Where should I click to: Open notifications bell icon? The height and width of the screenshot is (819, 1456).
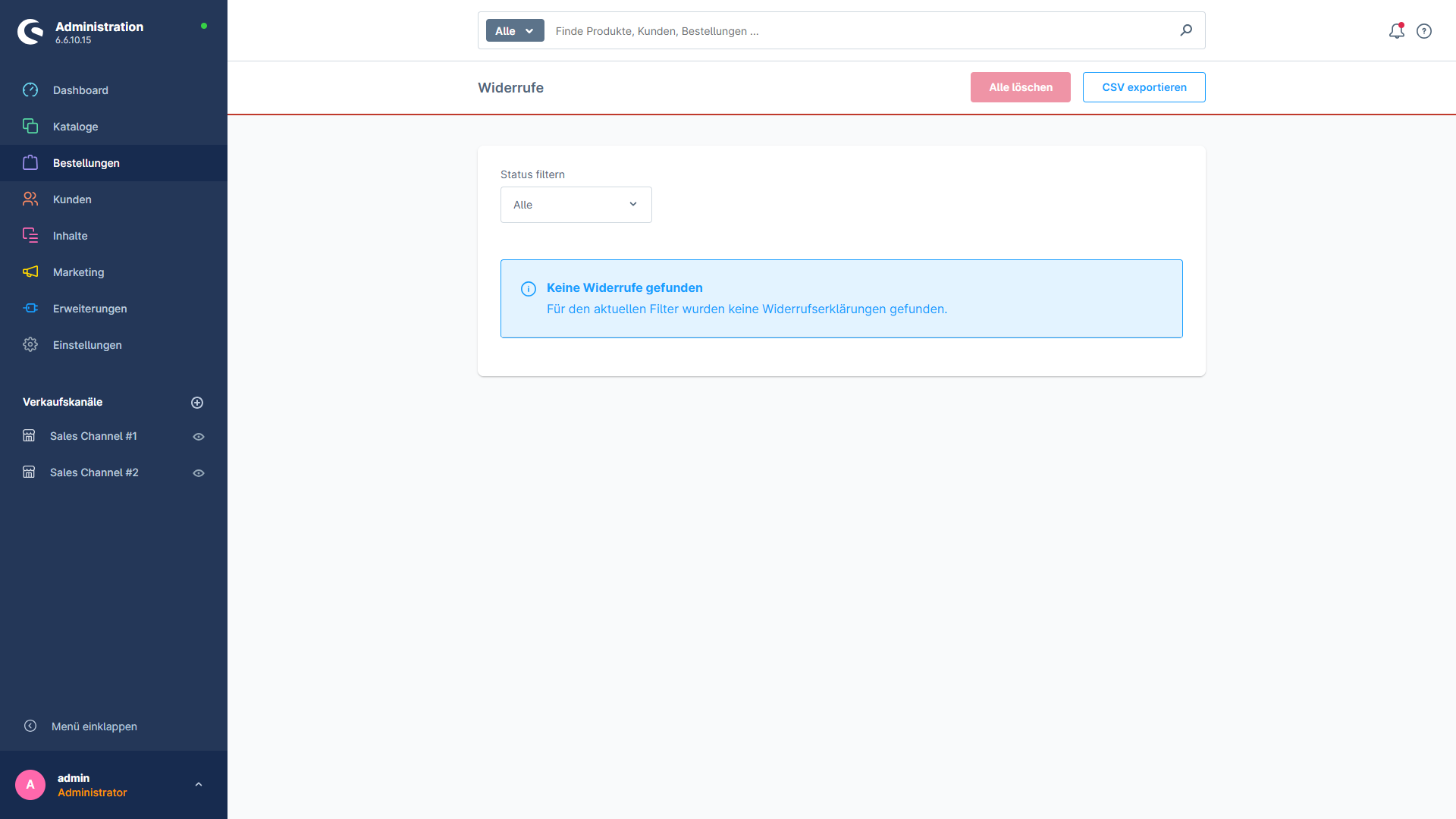1397,31
